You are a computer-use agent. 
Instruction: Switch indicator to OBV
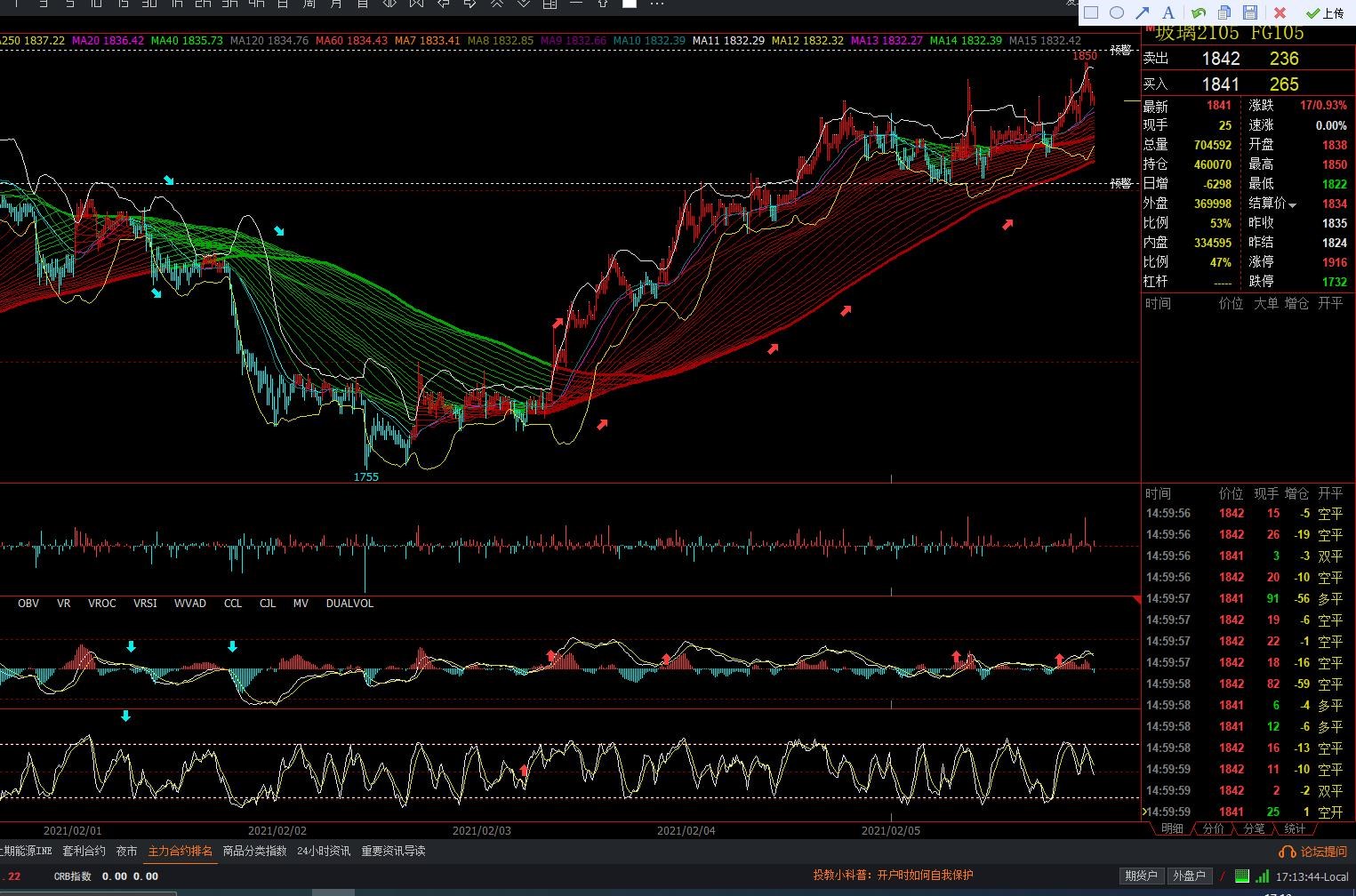pos(28,604)
